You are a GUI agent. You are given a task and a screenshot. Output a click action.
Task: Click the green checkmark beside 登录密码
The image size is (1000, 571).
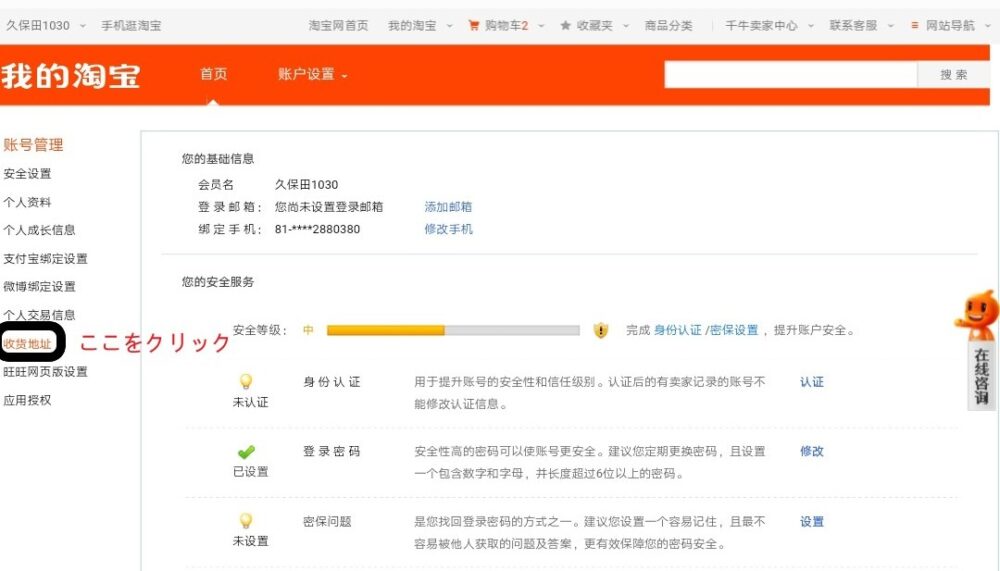click(x=246, y=452)
